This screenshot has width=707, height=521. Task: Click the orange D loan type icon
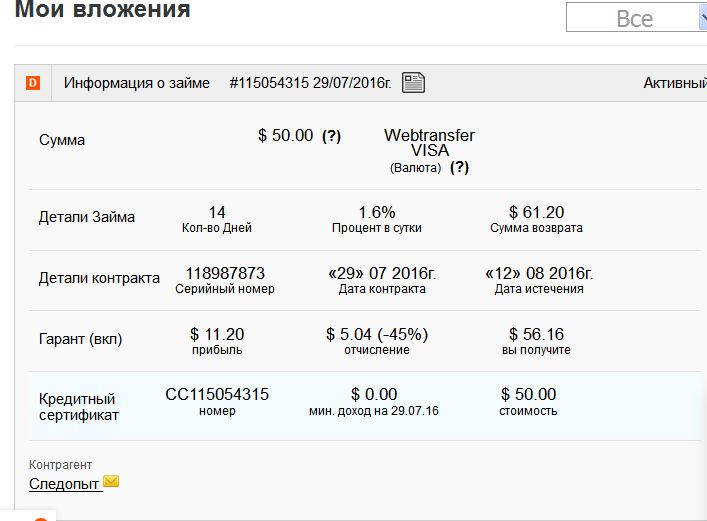click(x=33, y=83)
